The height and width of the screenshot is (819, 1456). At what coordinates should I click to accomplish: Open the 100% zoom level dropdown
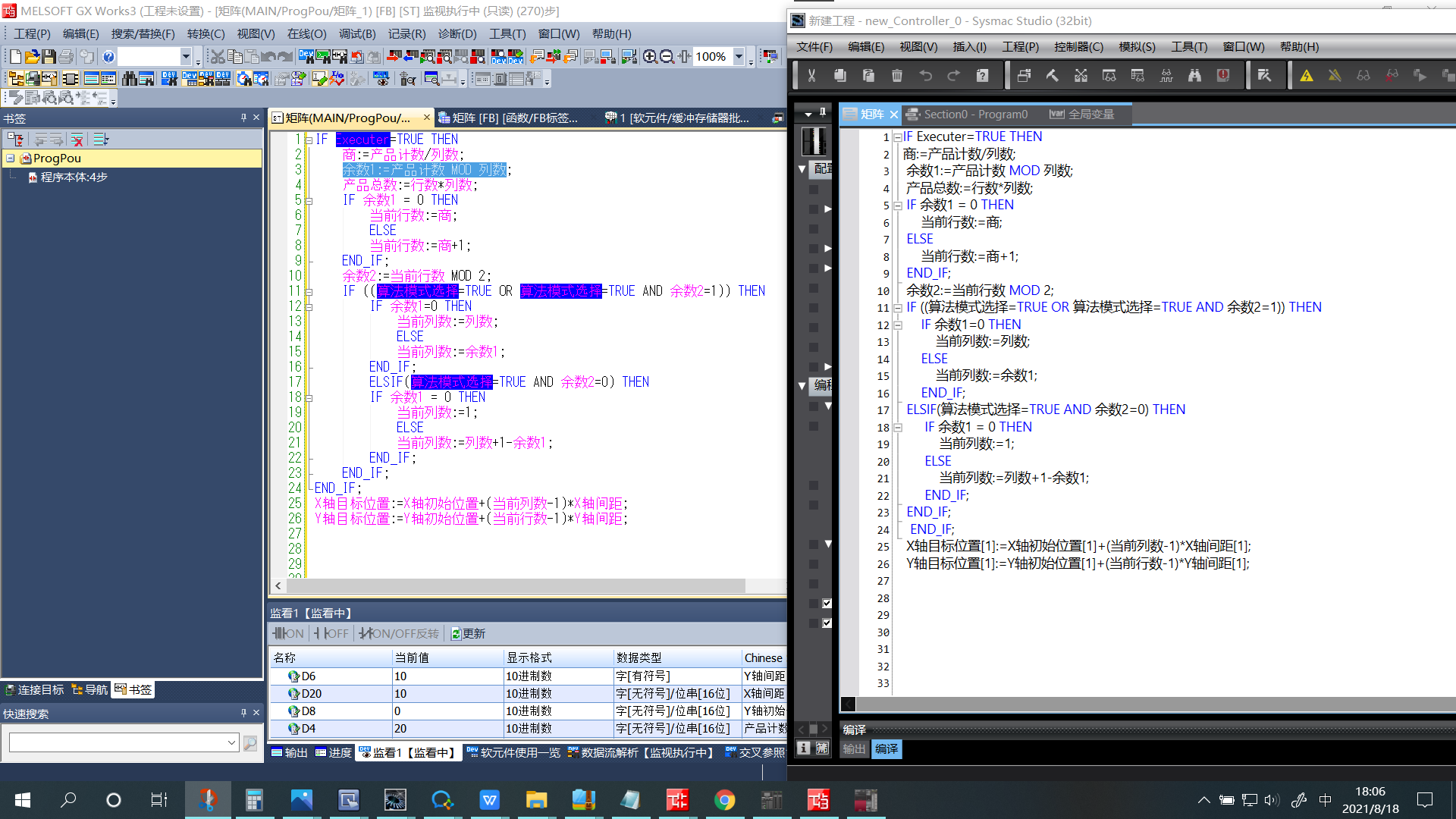(739, 57)
